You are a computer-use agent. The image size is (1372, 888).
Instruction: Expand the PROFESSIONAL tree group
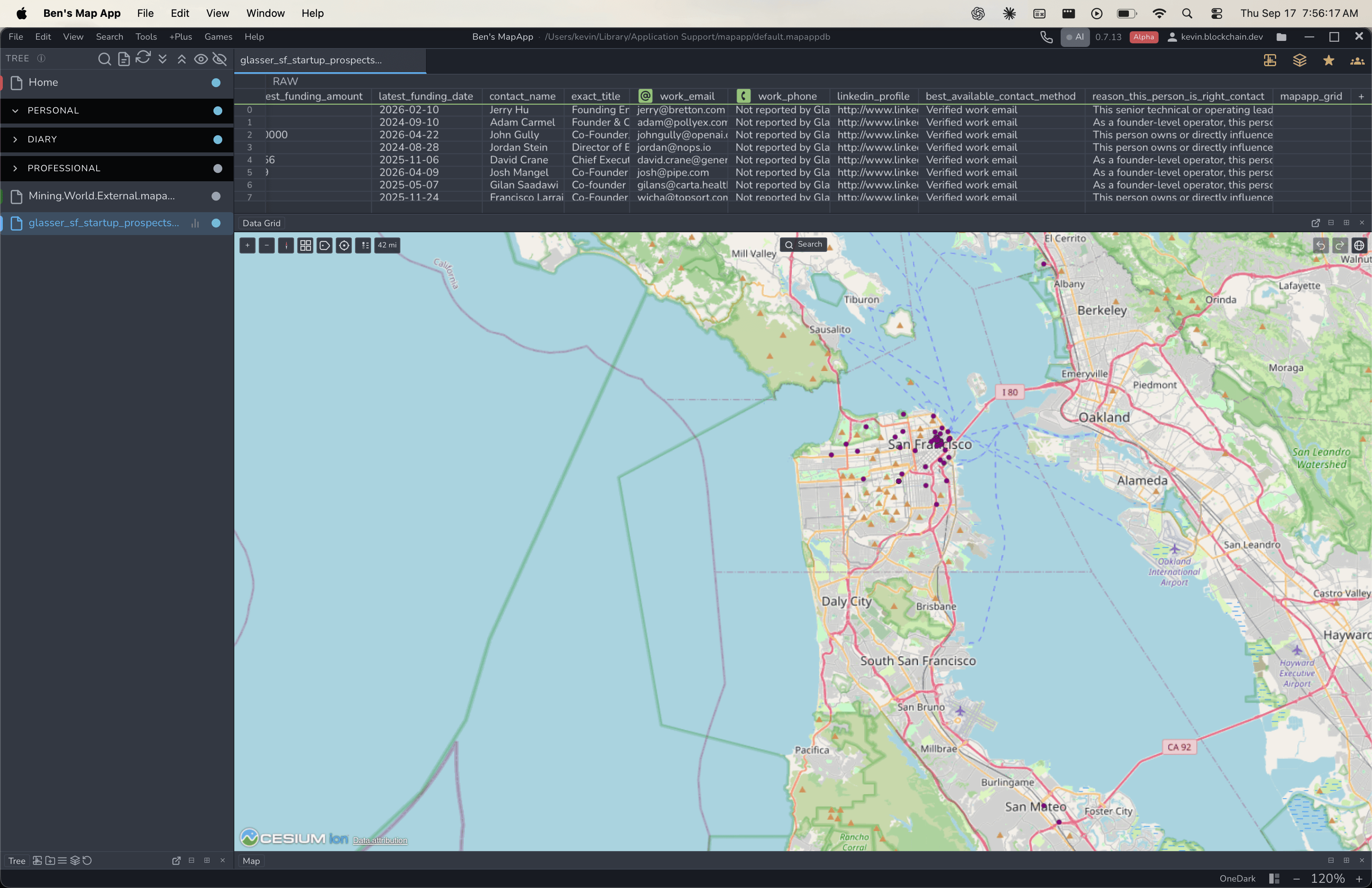pyautogui.click(x=16, y=168)
